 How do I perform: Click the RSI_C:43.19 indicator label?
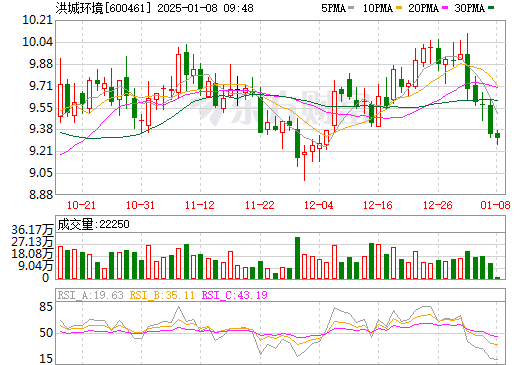point(235,295)
